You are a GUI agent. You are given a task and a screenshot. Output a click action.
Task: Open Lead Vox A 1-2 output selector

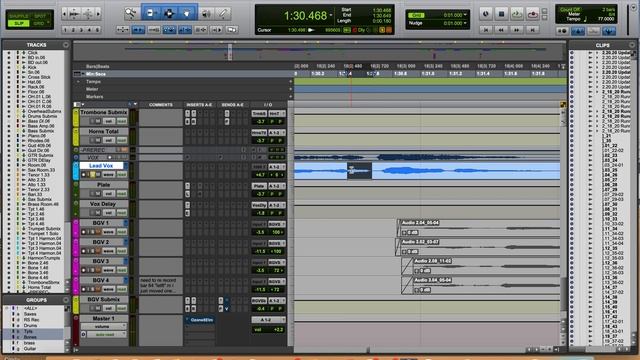pyautogui.click(x=277, y=167)
